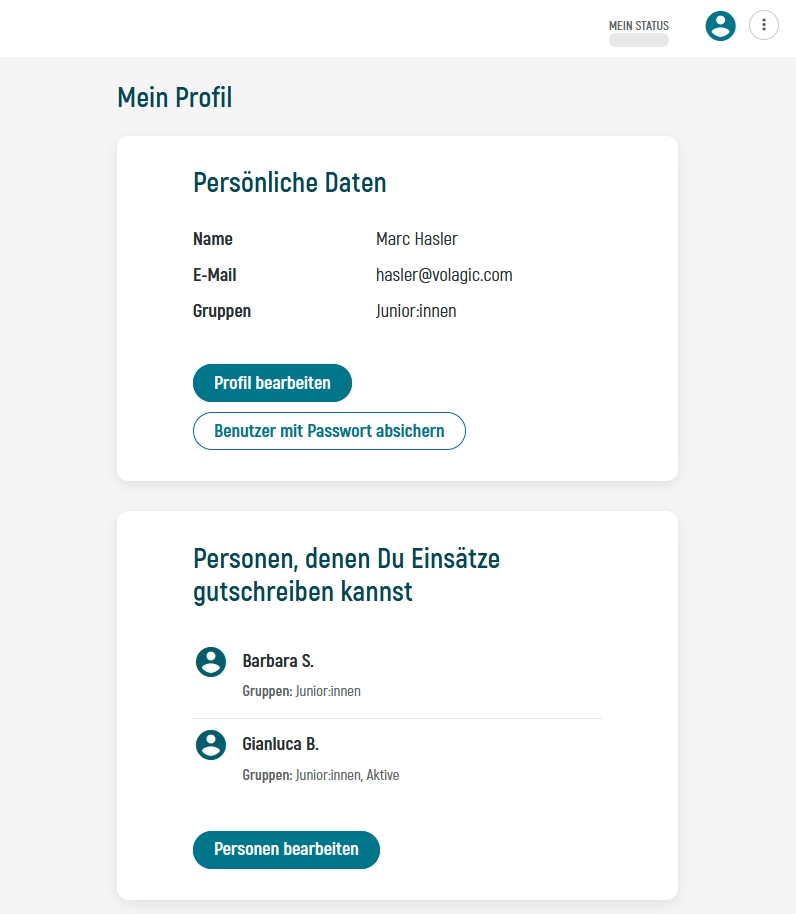Select the Gianluca B. person entry name
Screen dimensions: 796x914
pos(281,744)
